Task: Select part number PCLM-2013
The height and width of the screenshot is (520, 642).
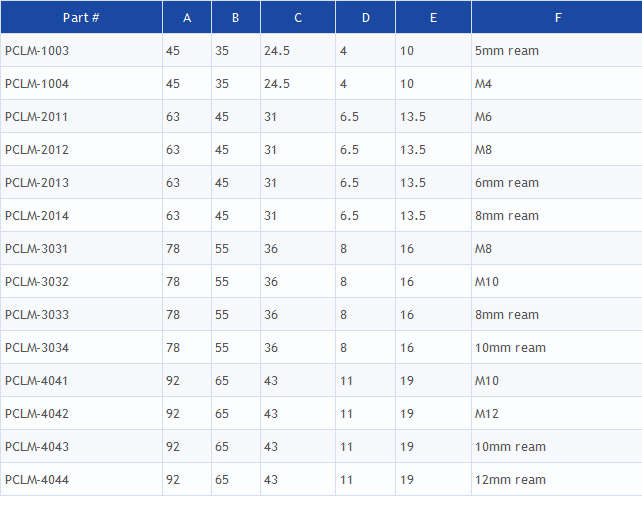Action: (37, 183)
